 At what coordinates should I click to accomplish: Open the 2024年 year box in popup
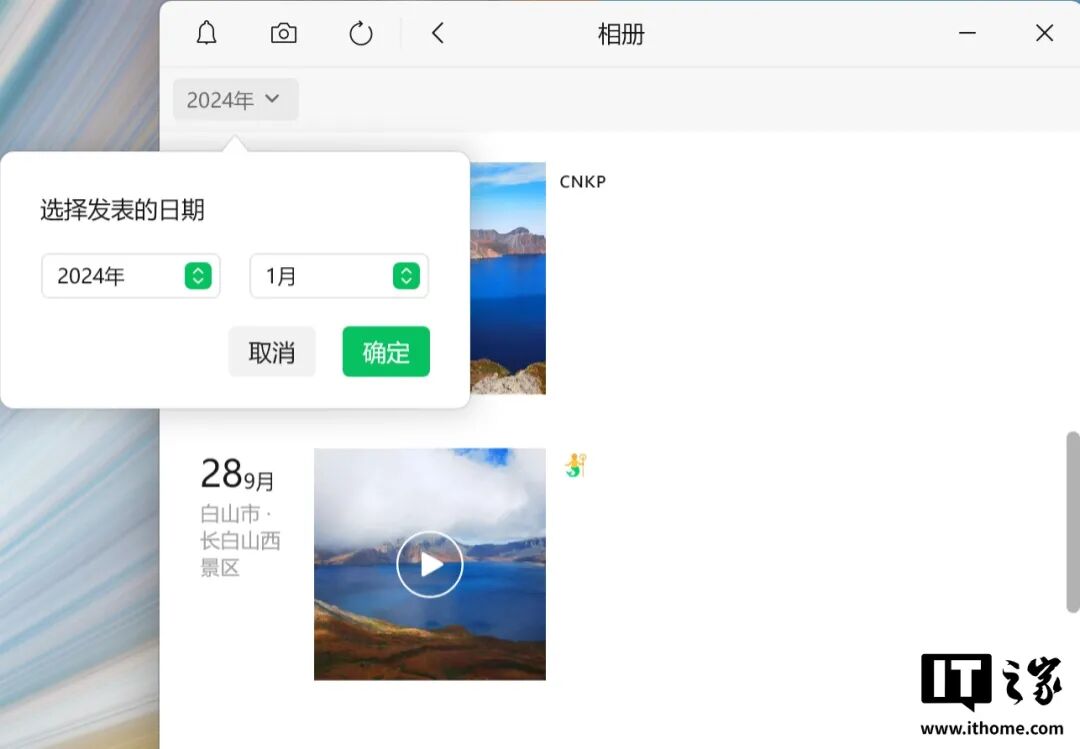pos(112,276)
